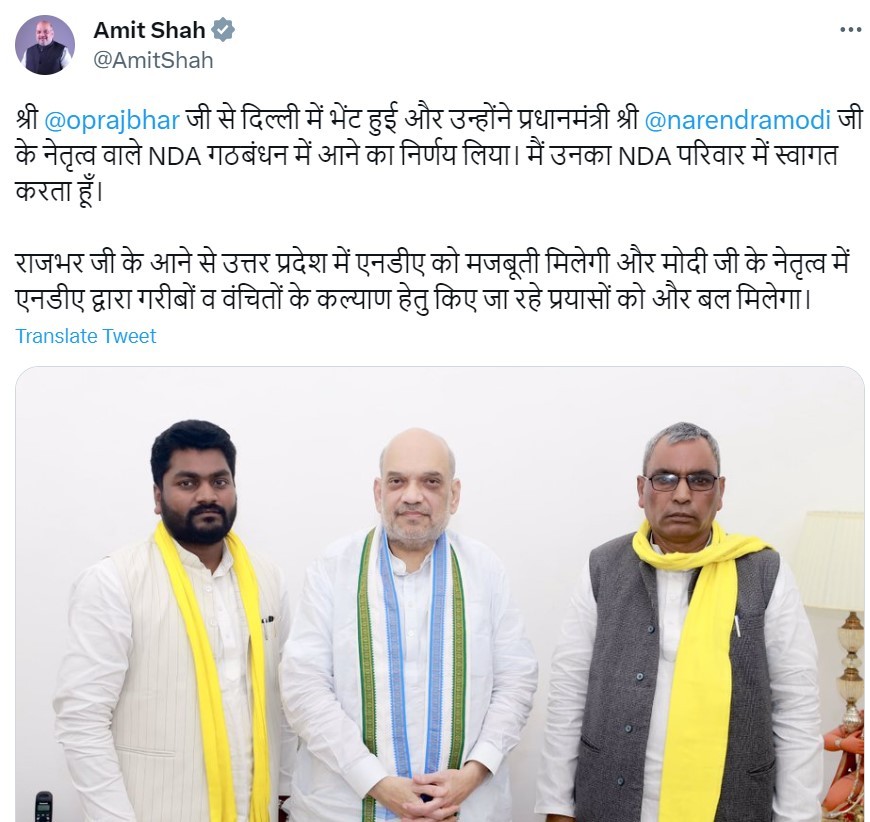
Task: Open the attached photo of three men
Action: click(439, 594)
